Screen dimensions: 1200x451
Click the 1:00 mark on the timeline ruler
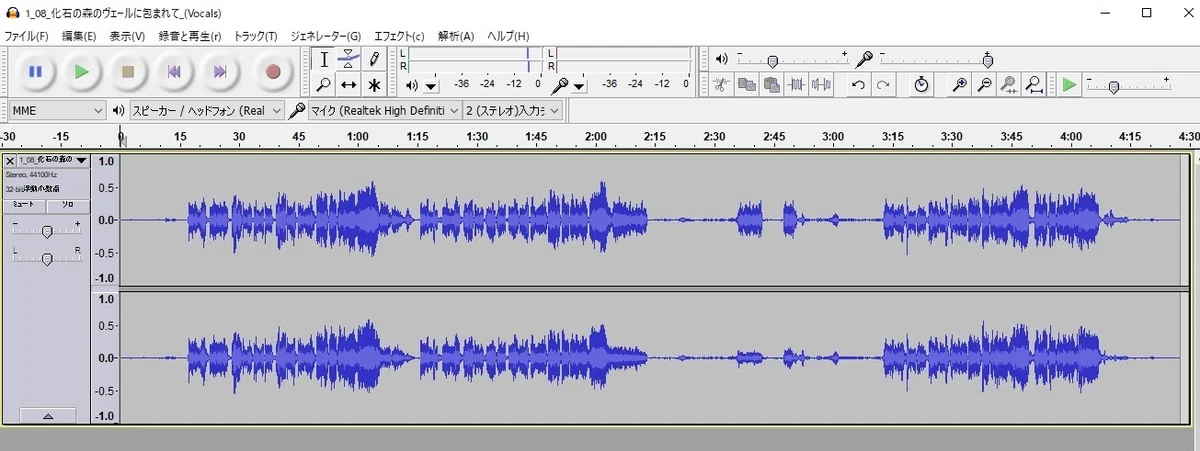(x=358, y=137)
